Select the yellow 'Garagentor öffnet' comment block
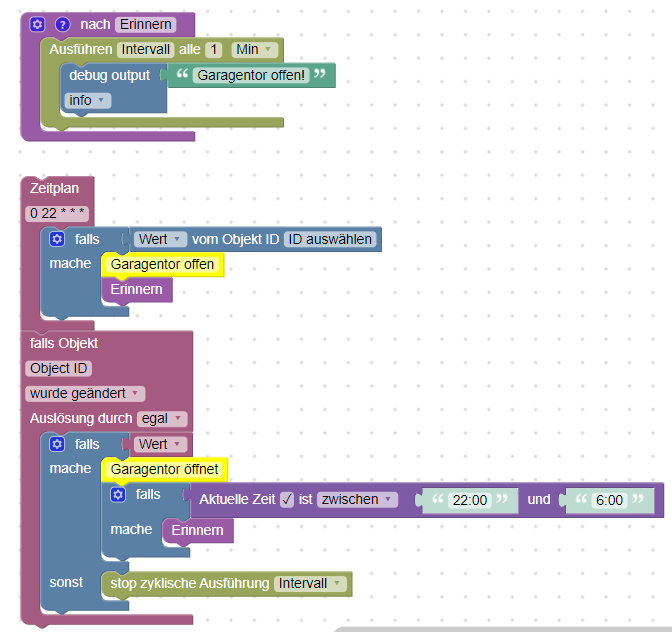This screenshot has width=672, height=632. [x=165, y=469]
